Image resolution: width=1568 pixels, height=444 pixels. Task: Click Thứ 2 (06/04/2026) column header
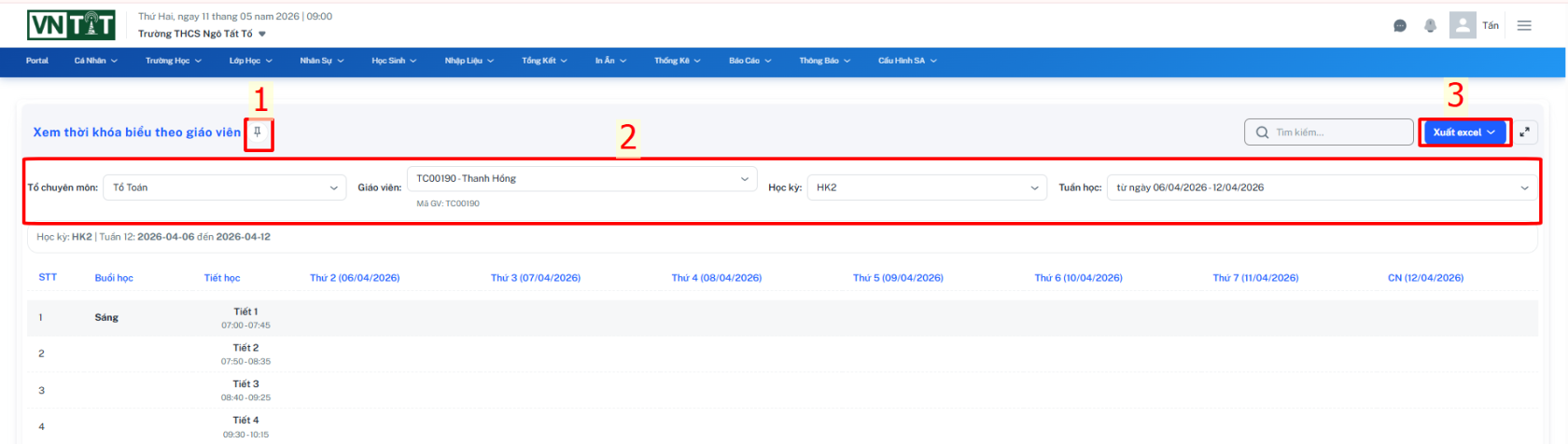click(355, 278)
